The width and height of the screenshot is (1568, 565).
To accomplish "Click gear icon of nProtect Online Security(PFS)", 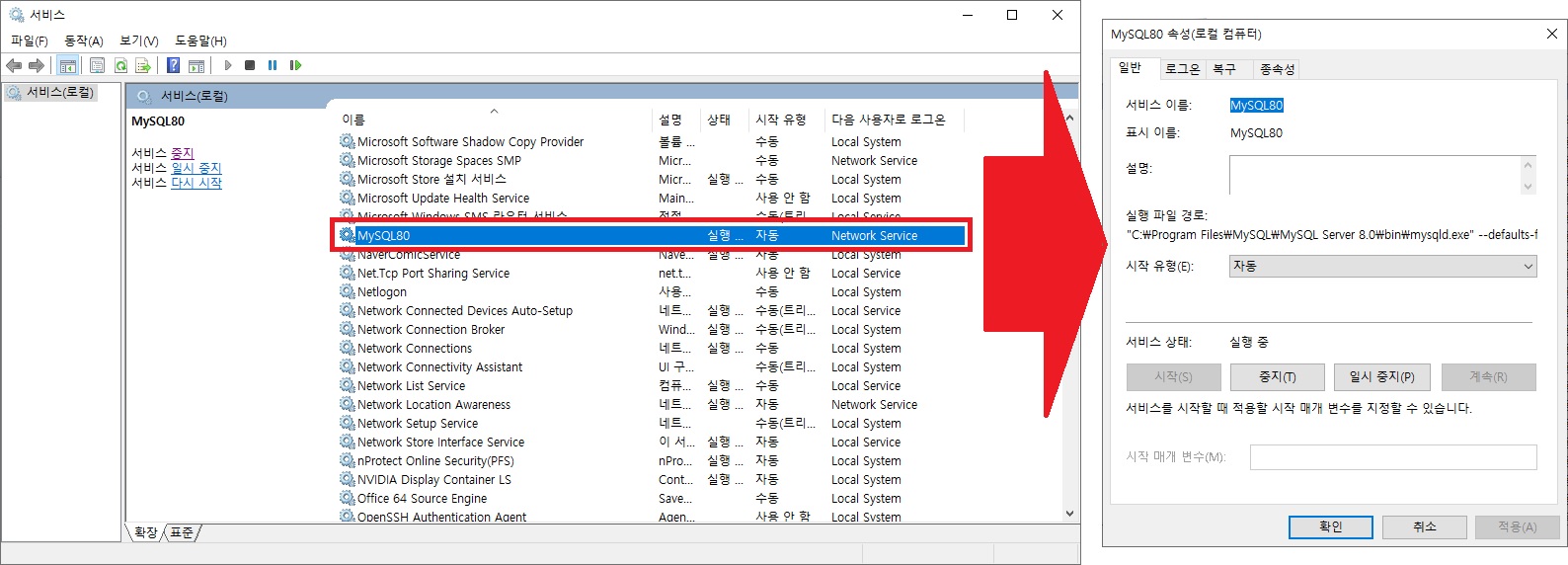I will tap(348, 460).
